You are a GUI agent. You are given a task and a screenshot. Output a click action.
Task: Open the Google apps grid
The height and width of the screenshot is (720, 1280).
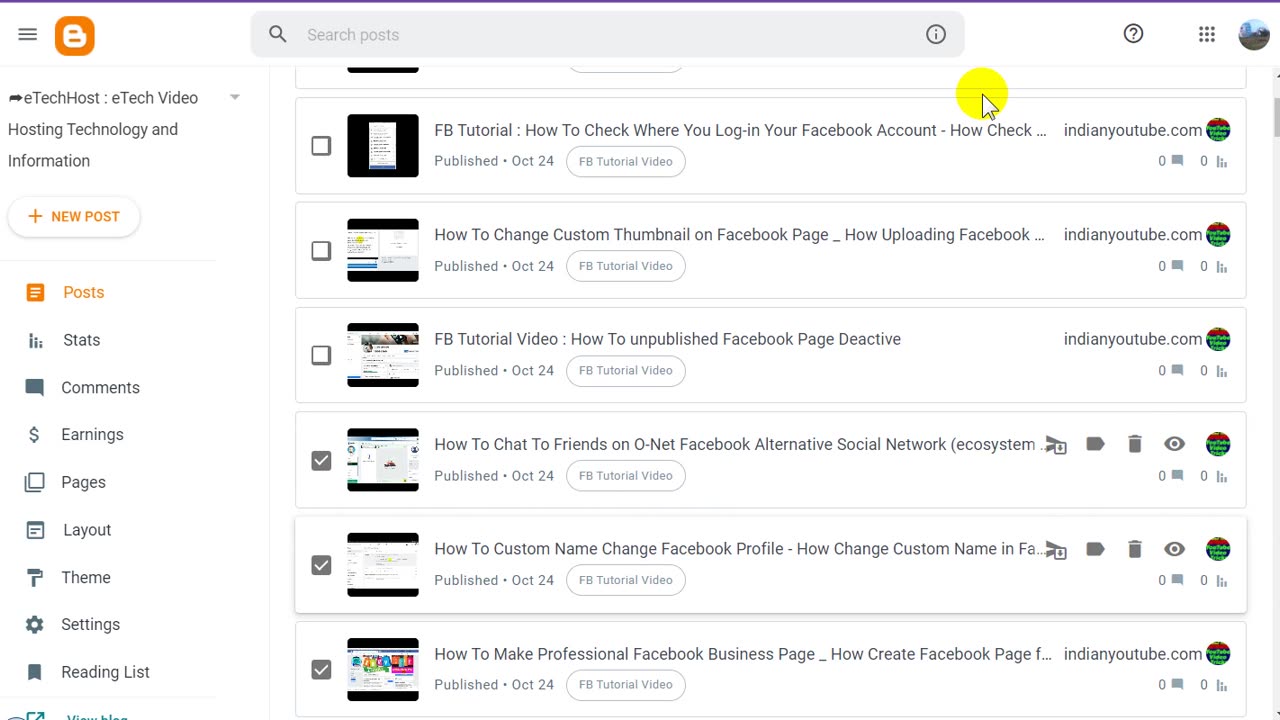(x=1207, y=34)
